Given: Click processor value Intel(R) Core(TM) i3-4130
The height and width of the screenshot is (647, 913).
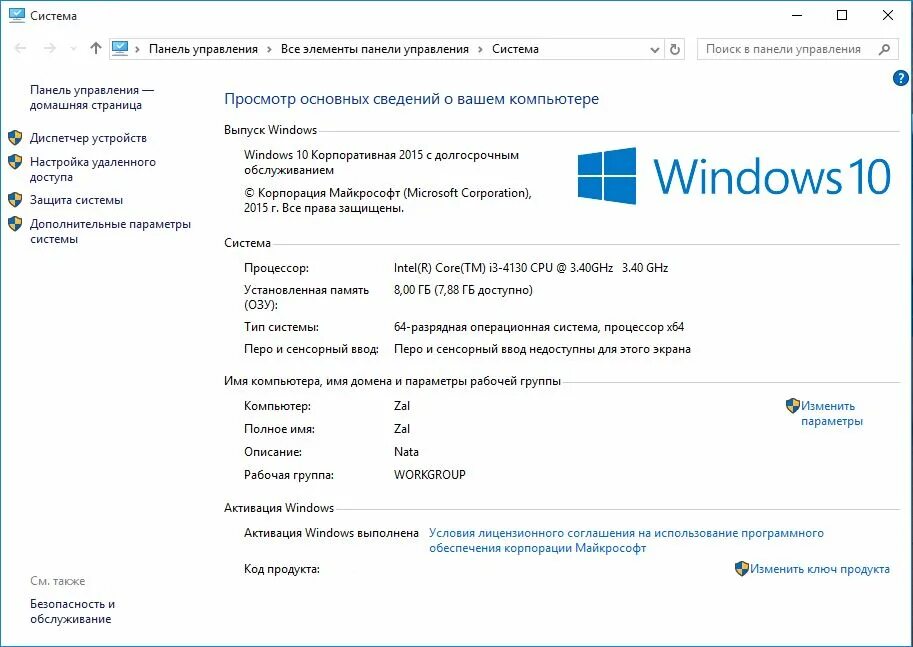Looking at the screenshot, I should click(530, 268).
